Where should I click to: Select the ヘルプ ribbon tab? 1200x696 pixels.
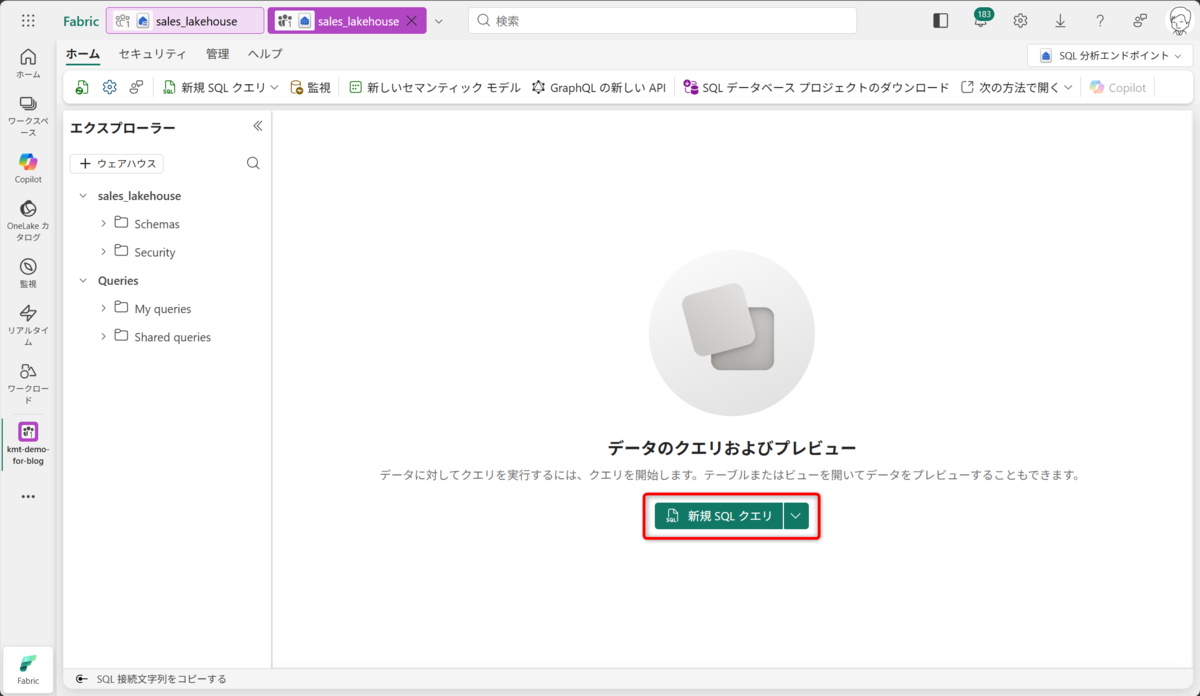[265, 54]
